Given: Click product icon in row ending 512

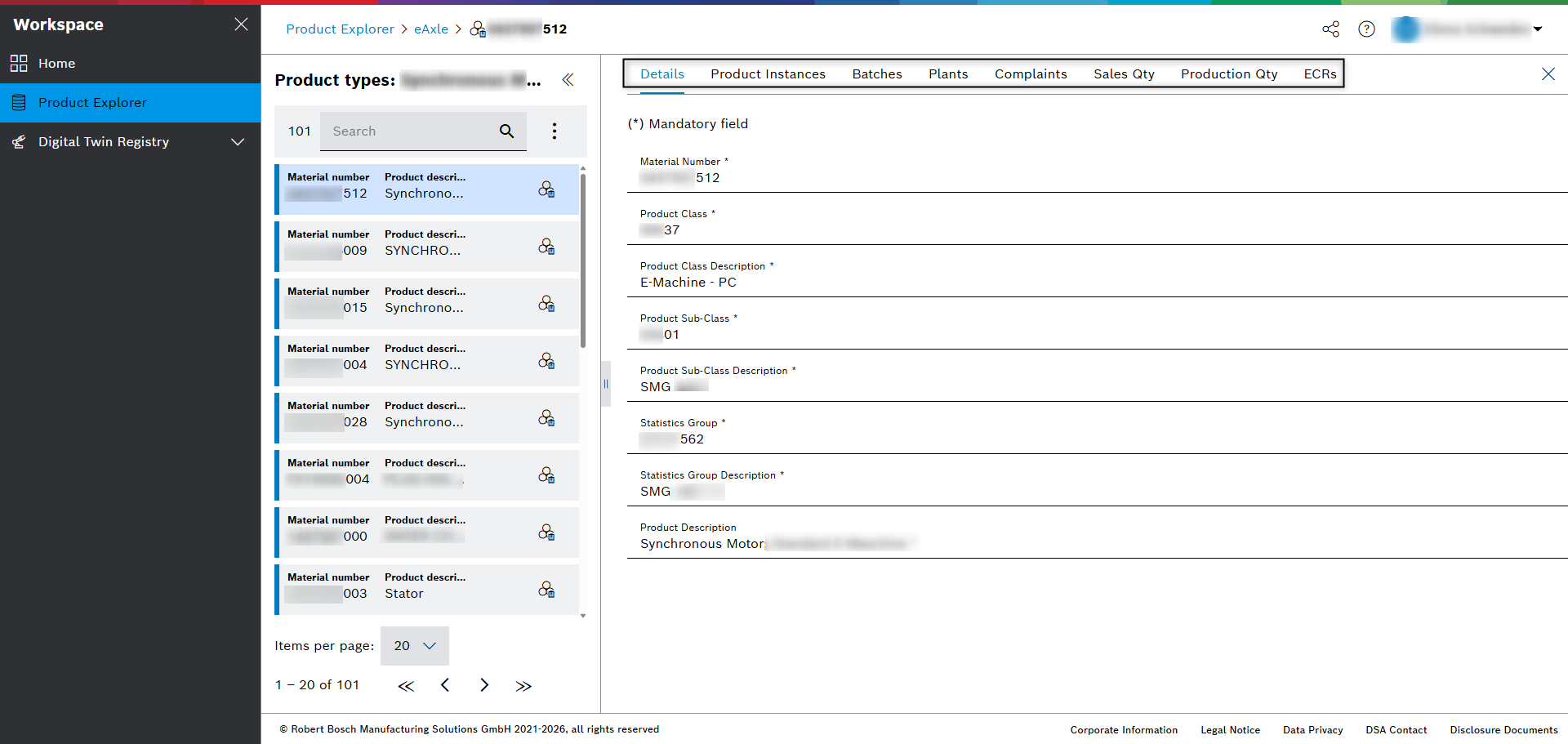Looking at the screenshot, I should pos(546,189).
